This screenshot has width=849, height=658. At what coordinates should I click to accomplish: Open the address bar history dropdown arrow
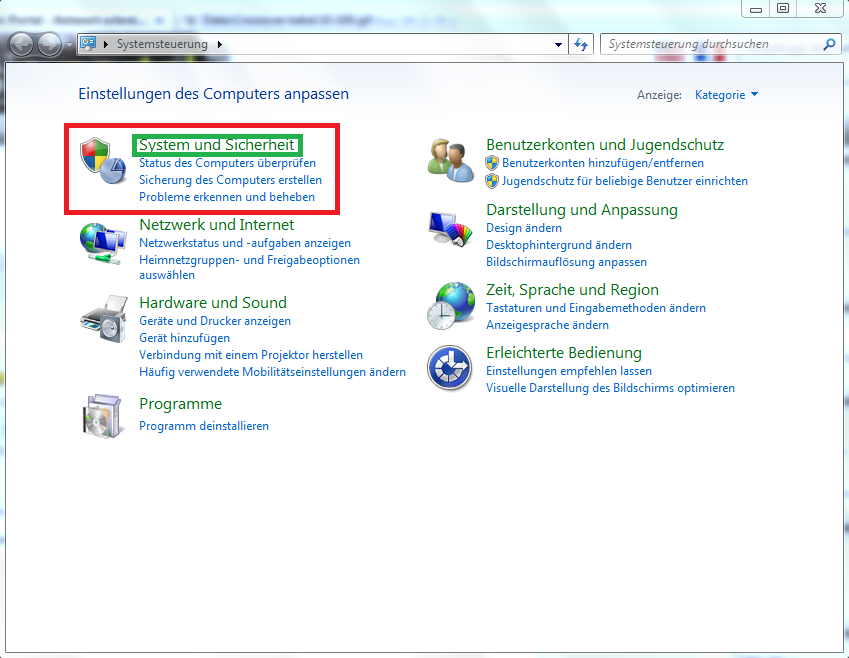coord(558,45)
